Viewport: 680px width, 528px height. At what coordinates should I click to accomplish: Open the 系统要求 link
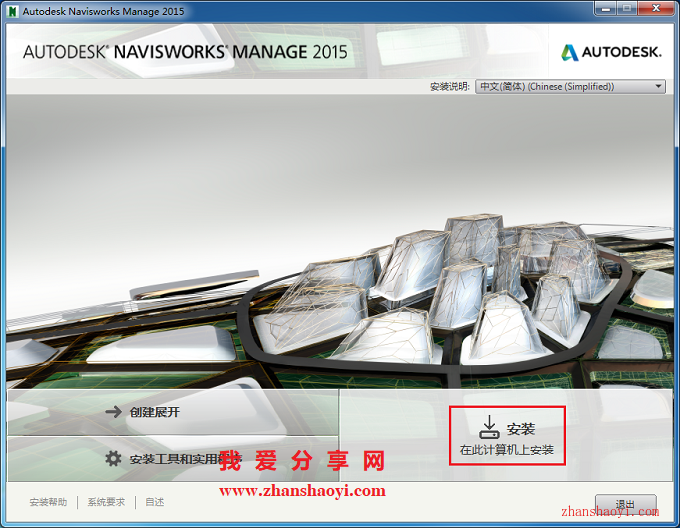[x=106, y=502]
